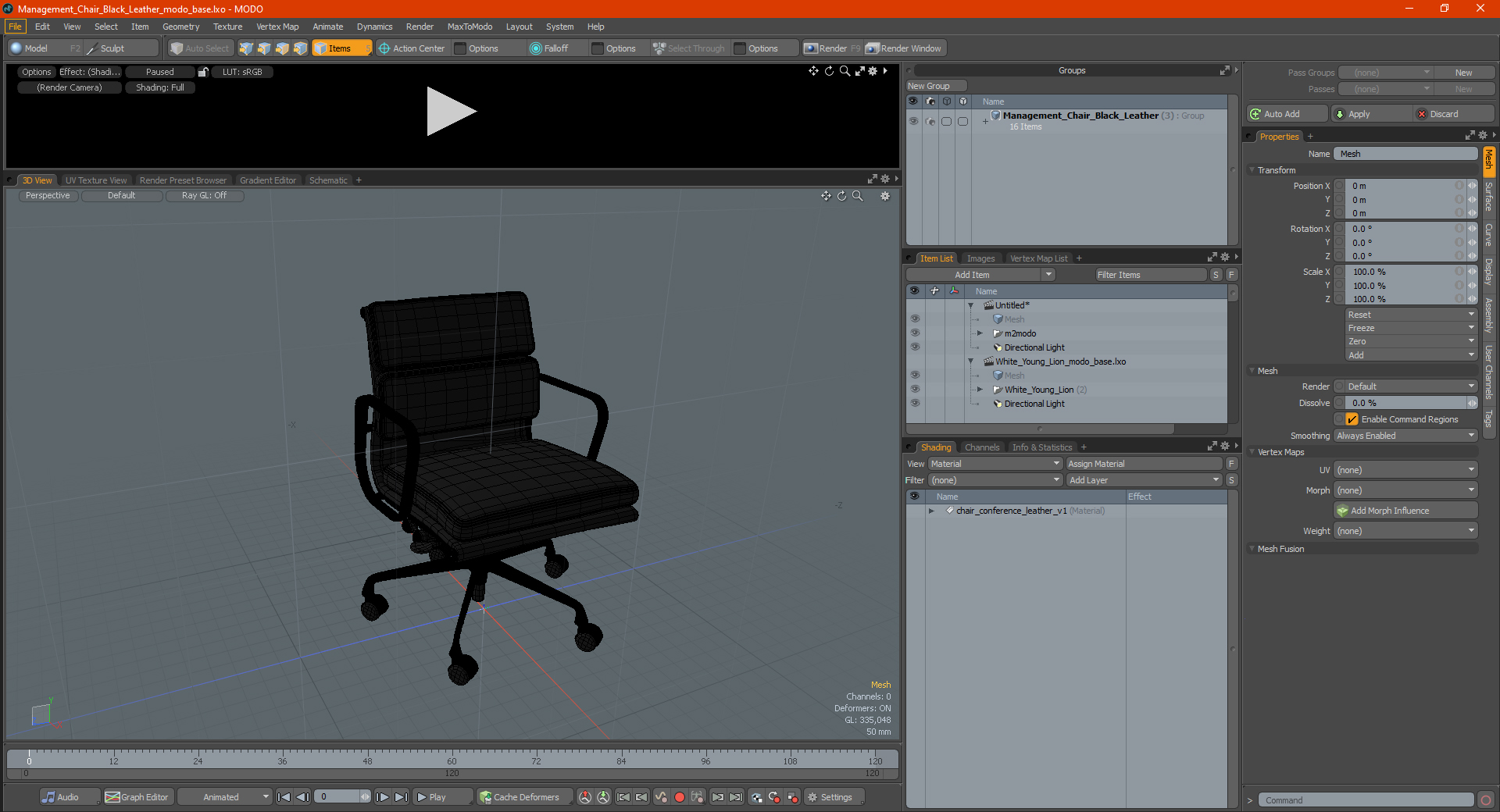Toggle Select Through Options checkbox

(x=741, y=48)
